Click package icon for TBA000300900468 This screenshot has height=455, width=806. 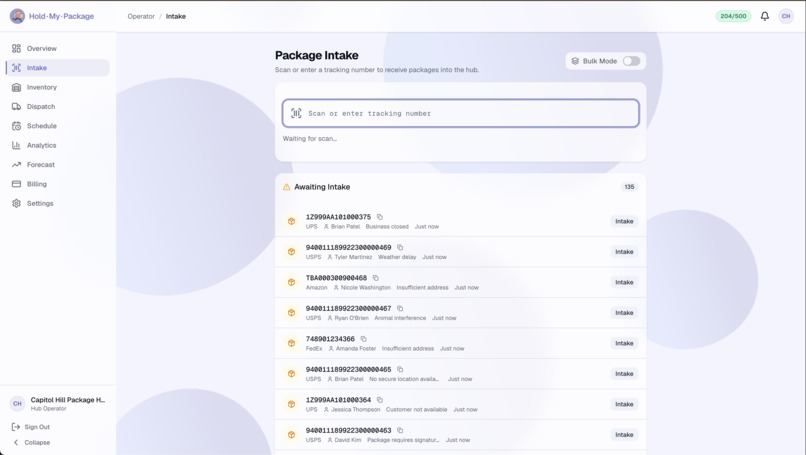pos(291,282)
